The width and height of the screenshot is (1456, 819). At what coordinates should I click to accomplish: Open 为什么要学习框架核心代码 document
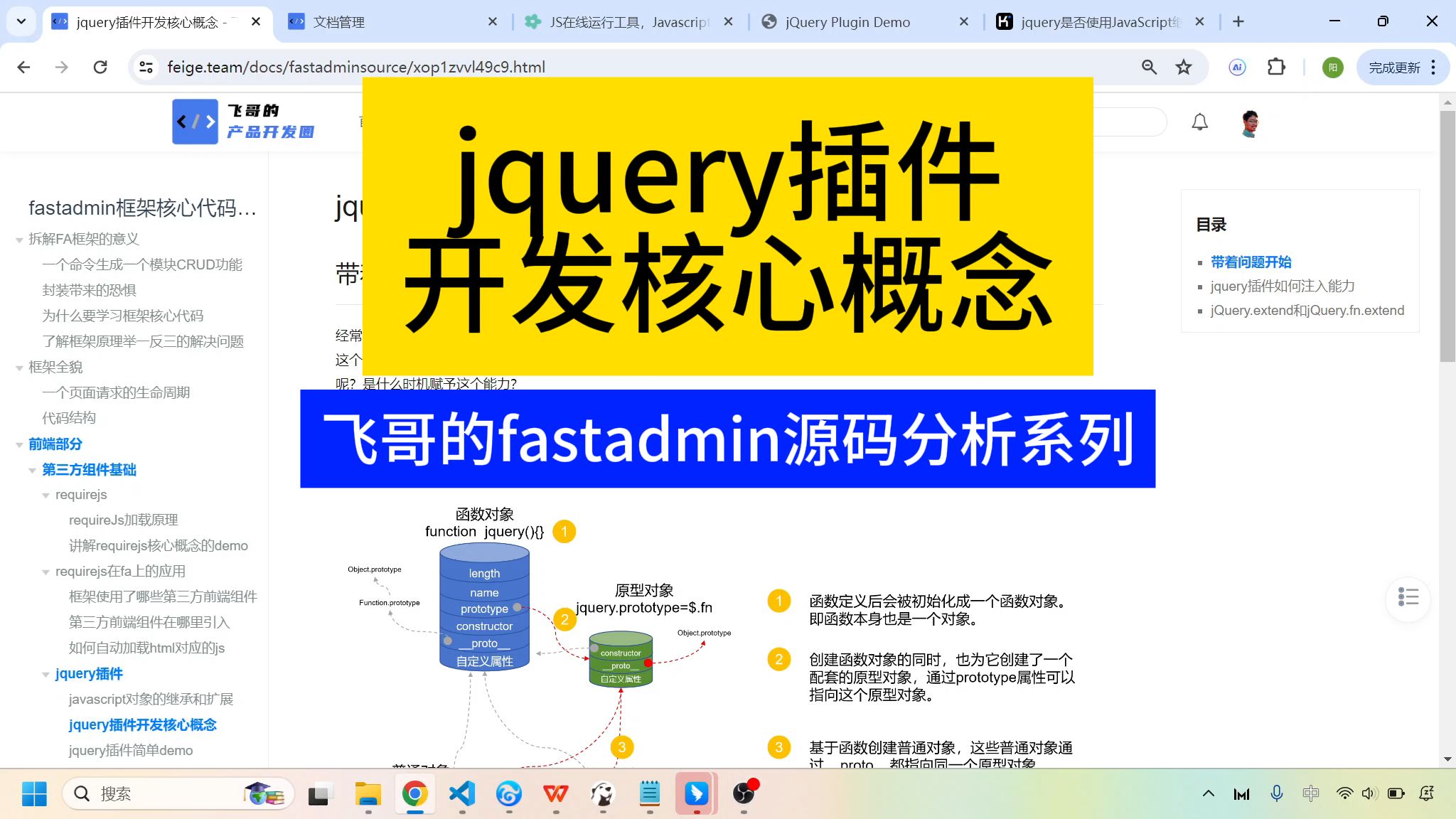click(122, 316)
